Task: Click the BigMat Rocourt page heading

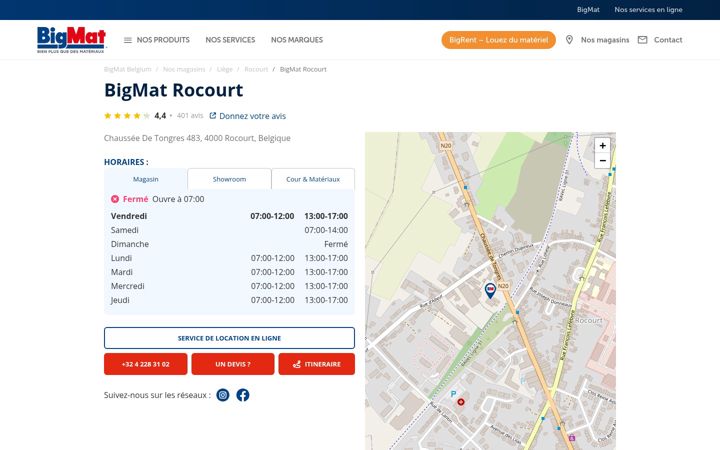Action: click(174, 90)
